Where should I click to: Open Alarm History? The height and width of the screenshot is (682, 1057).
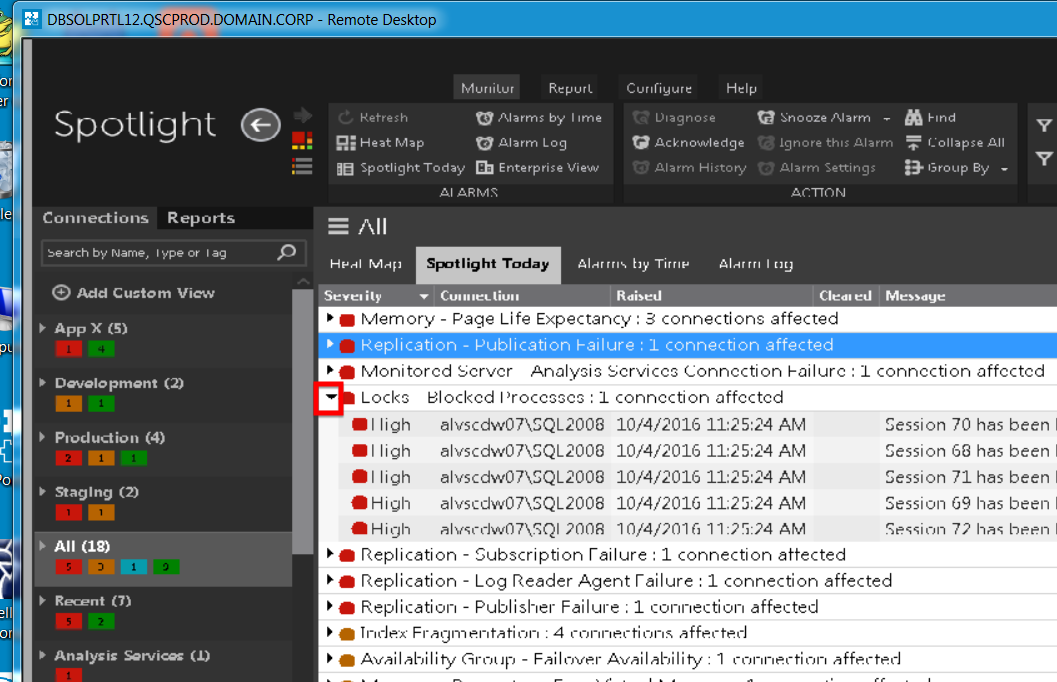[x=689, y=168]
